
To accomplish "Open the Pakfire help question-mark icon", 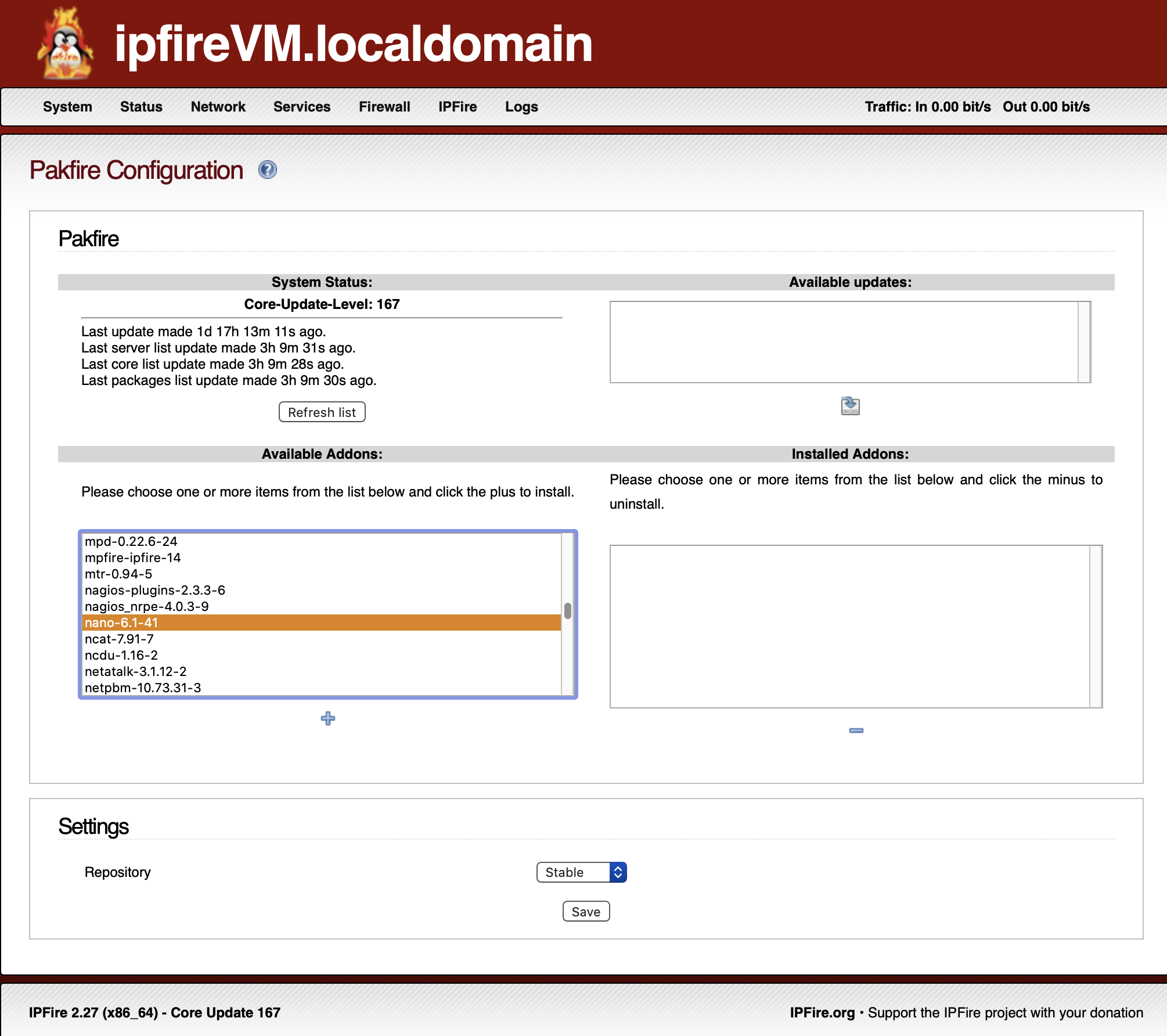I will pyautogui.click(x=267, y=170).
